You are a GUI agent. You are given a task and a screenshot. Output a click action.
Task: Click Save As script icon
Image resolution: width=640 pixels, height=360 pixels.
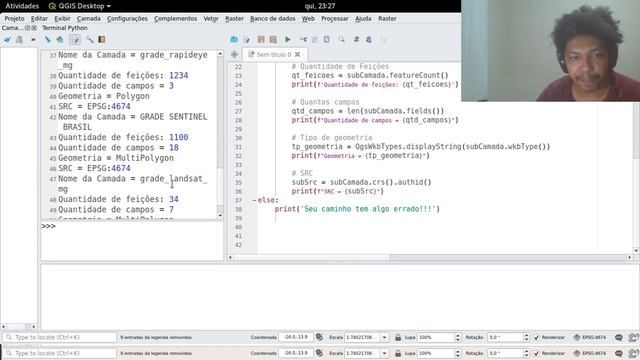click(273, 40)
